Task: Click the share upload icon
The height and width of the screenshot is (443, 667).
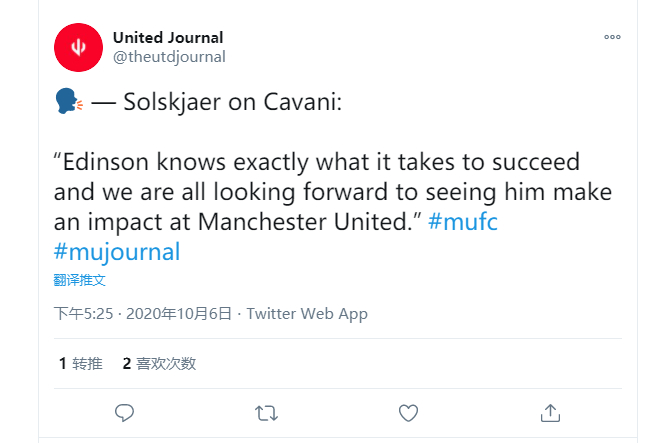Action: (x=550, y=413)
